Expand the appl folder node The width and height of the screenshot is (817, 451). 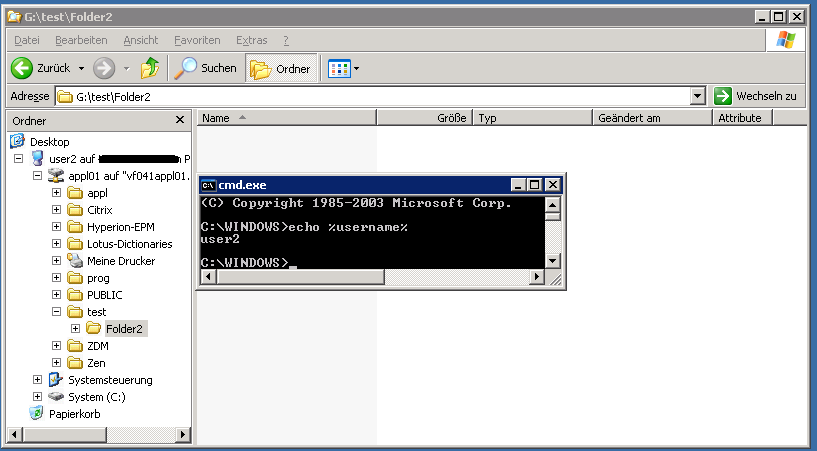coord(56,193)
